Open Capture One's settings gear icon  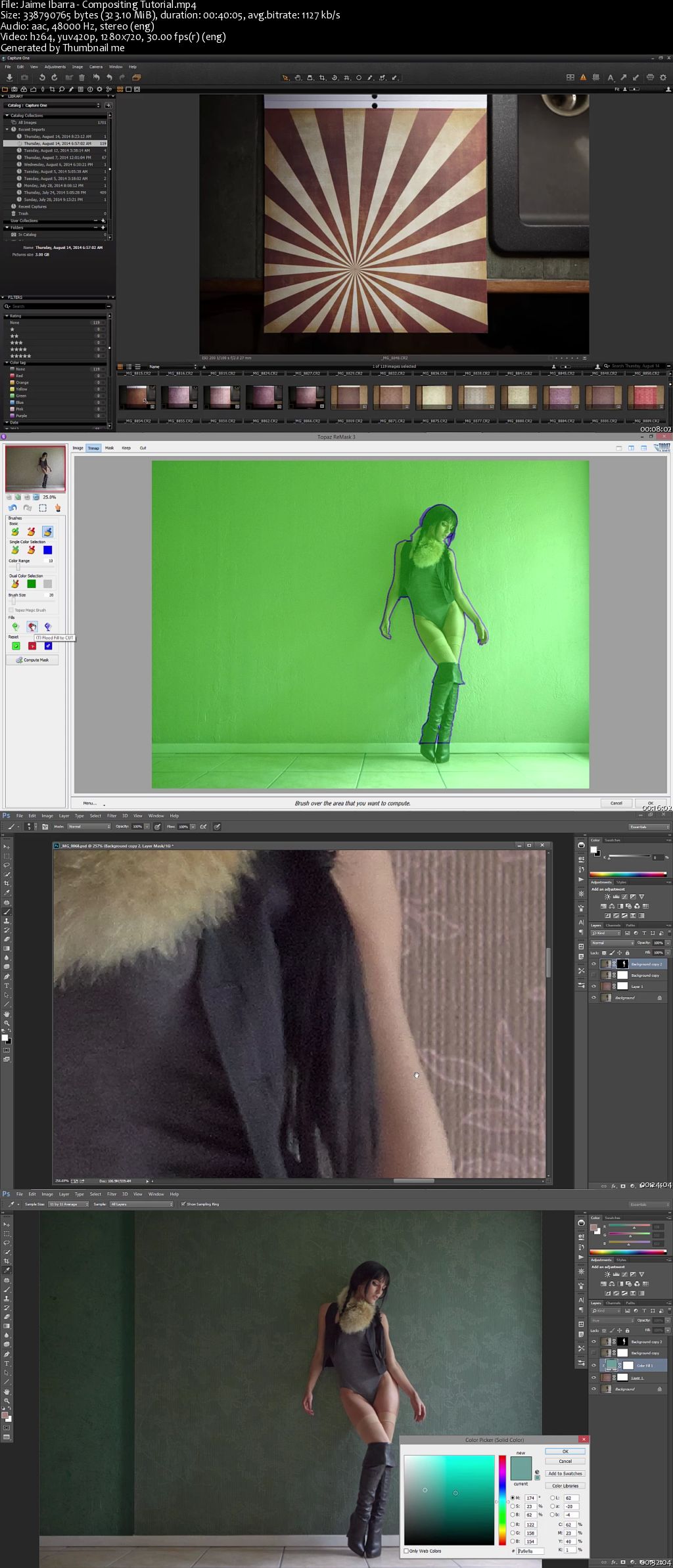click(663, 78)
